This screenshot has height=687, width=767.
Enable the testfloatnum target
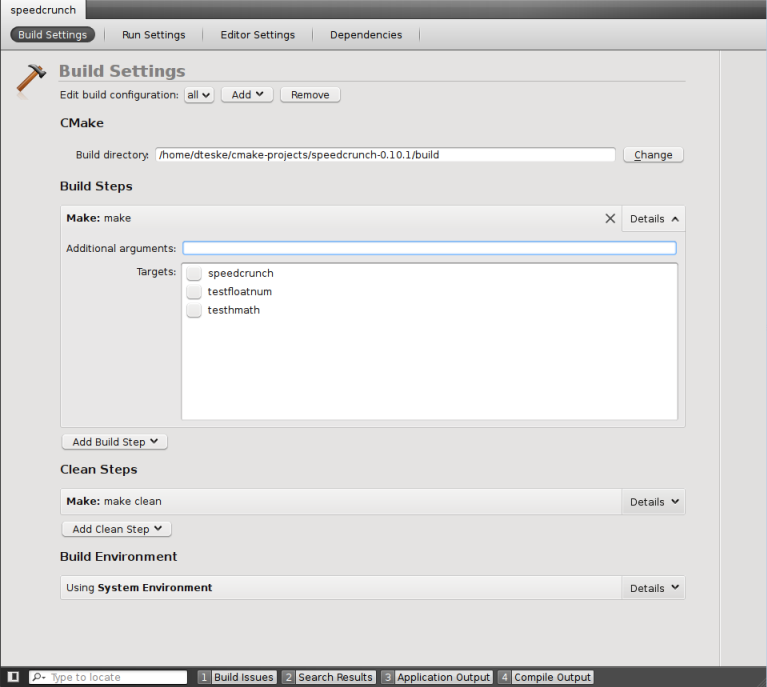[x=194, y=292]
